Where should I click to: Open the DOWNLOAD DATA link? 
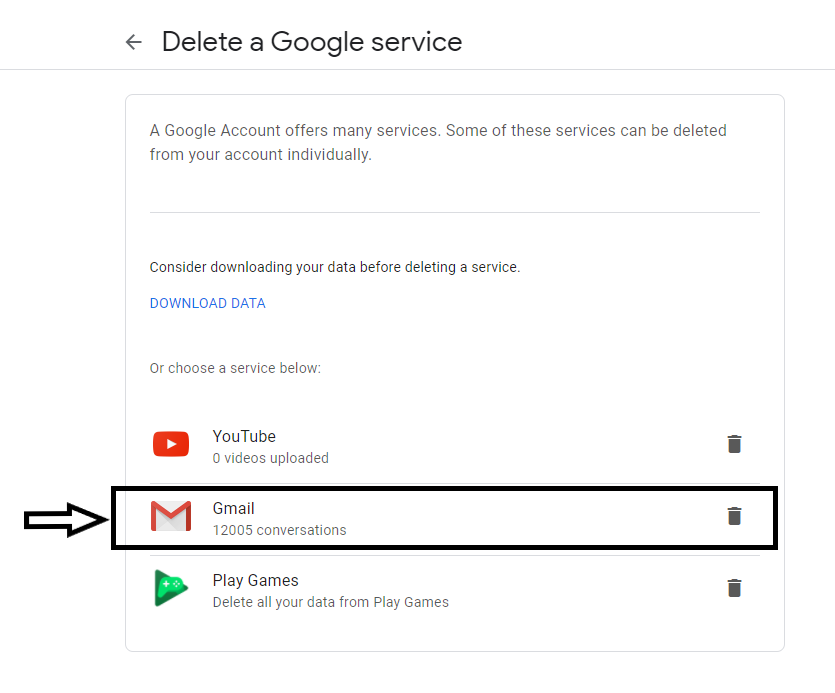click(208, 303)
